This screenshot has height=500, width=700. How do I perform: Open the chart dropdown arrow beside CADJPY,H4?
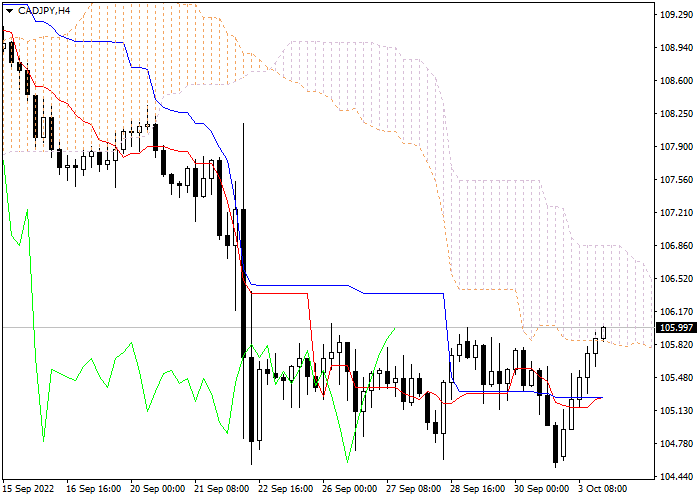click(9, 9)
